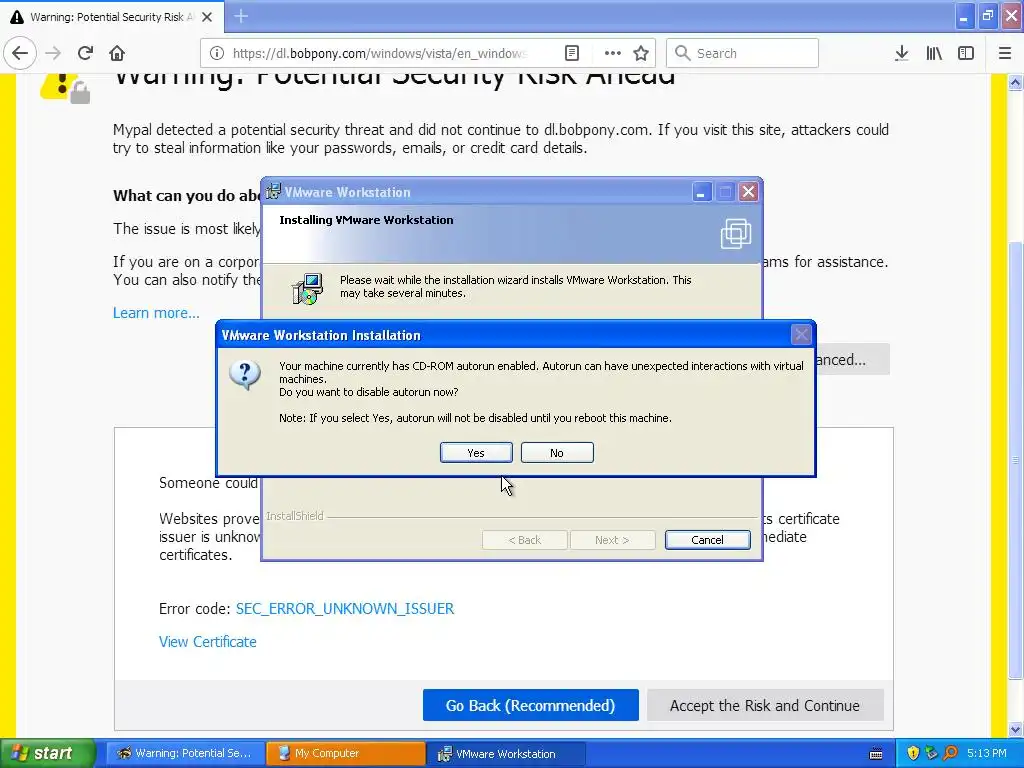The image size is (1024, 768).
Task: Toggle reader view in address bar
Action: (571, 53)
